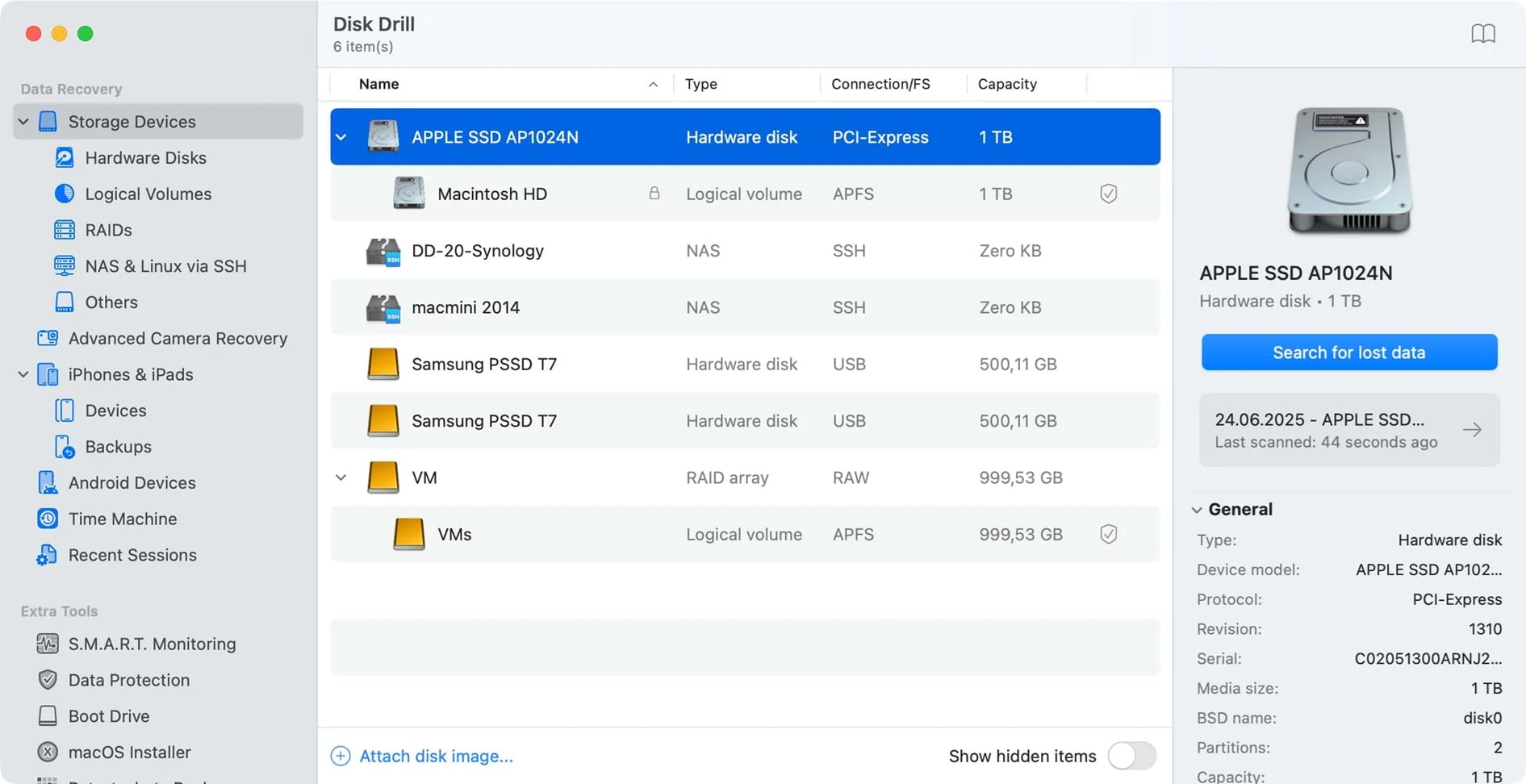The height and width of the screenshot is (784, 1526).
Task: Open the last scanned session entry
Action: 1348,430
